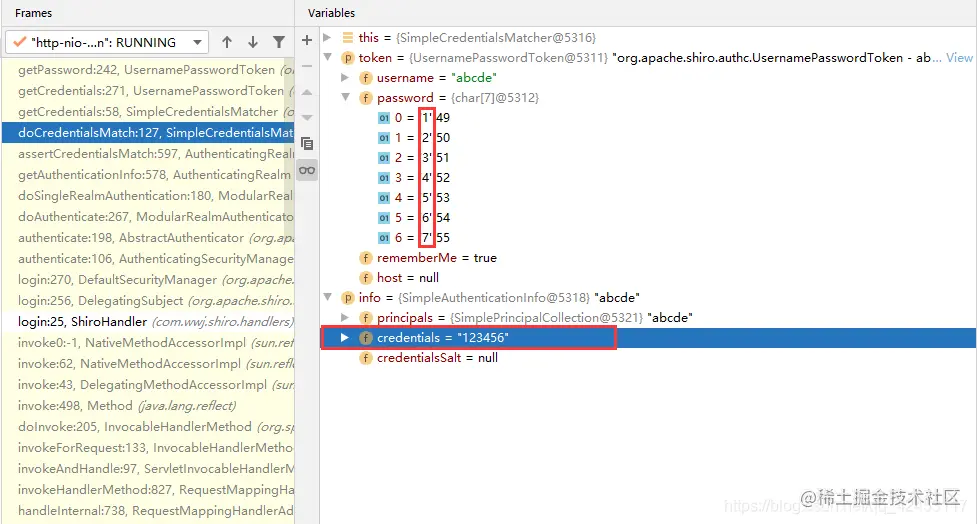
Task: Select the rememberMe = true row
Action: pos(648,258)
